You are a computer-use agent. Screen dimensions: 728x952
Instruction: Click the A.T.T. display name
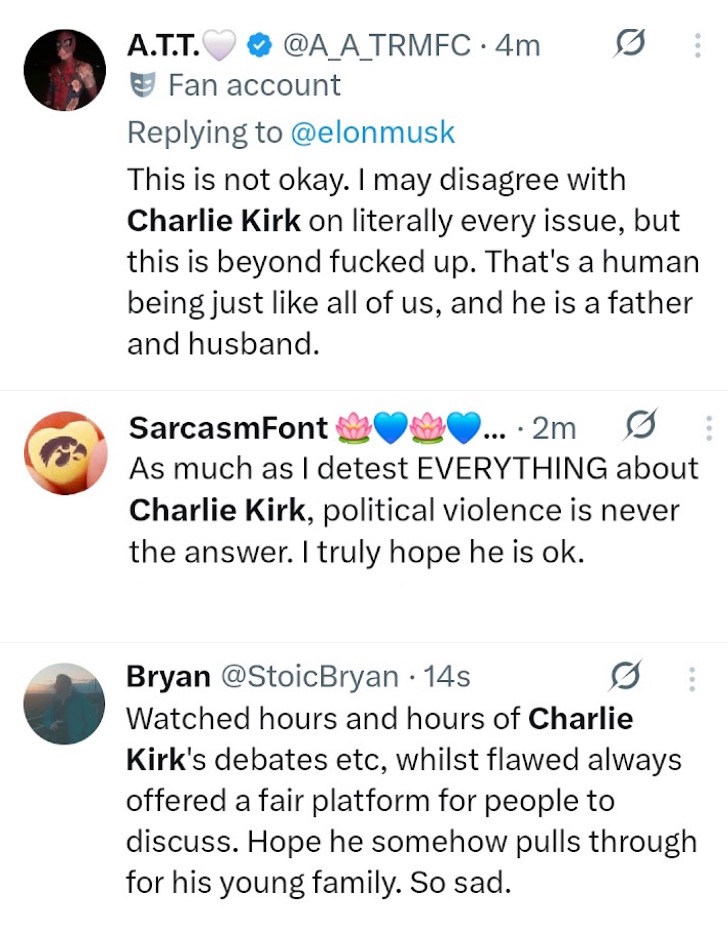[x=164, y=44]
